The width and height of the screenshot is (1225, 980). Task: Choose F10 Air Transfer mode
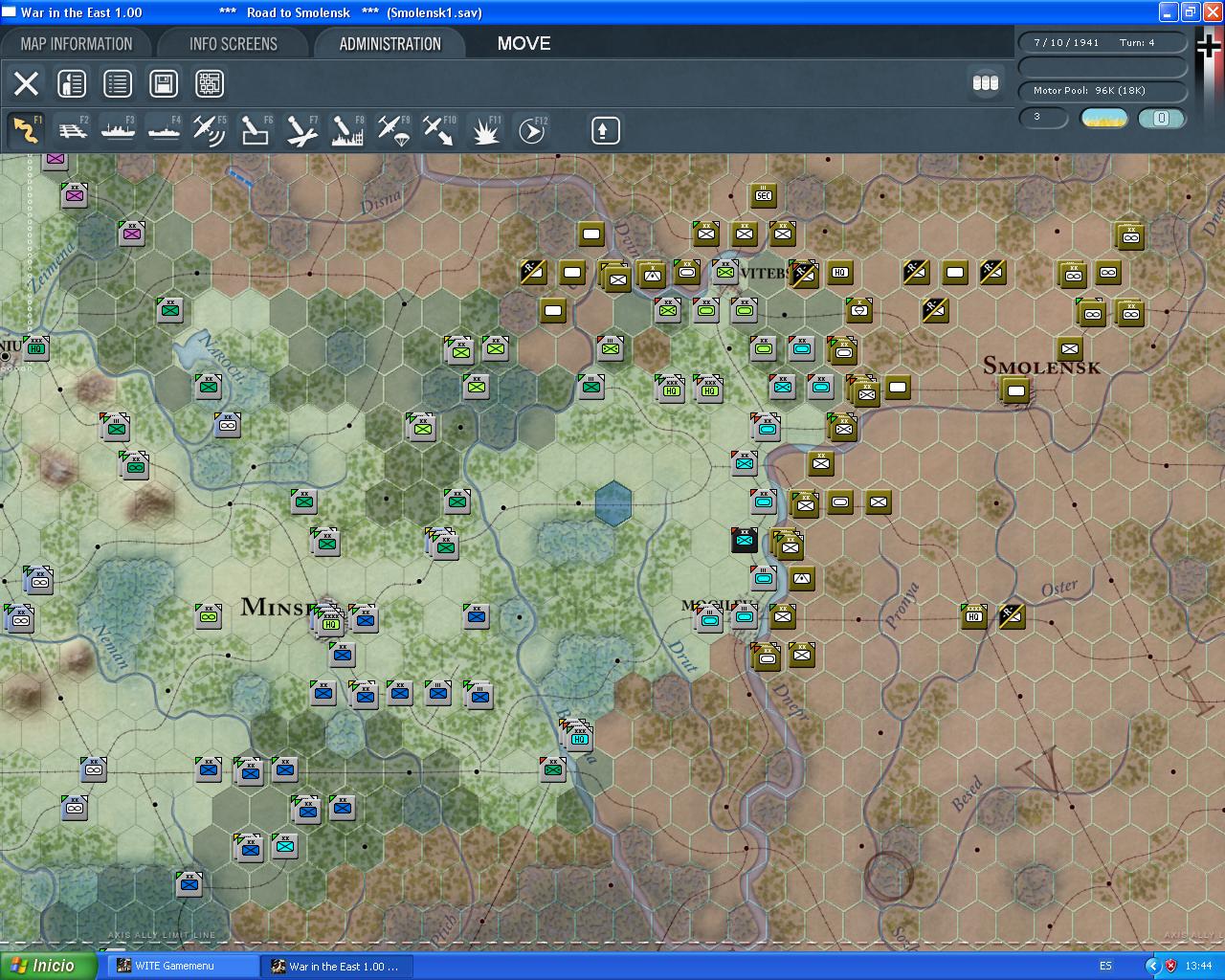[439, 129]
